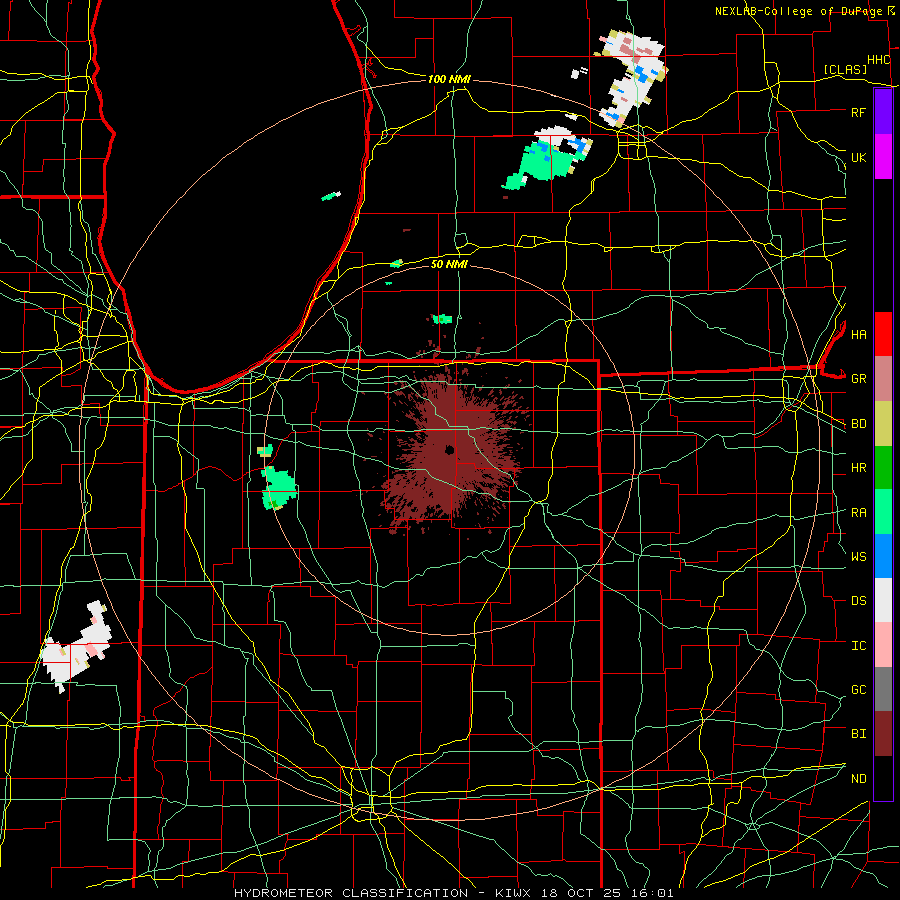Click the small green echo over the lake
This screenshot has width=900, height=900.
[x=331, y=196]
